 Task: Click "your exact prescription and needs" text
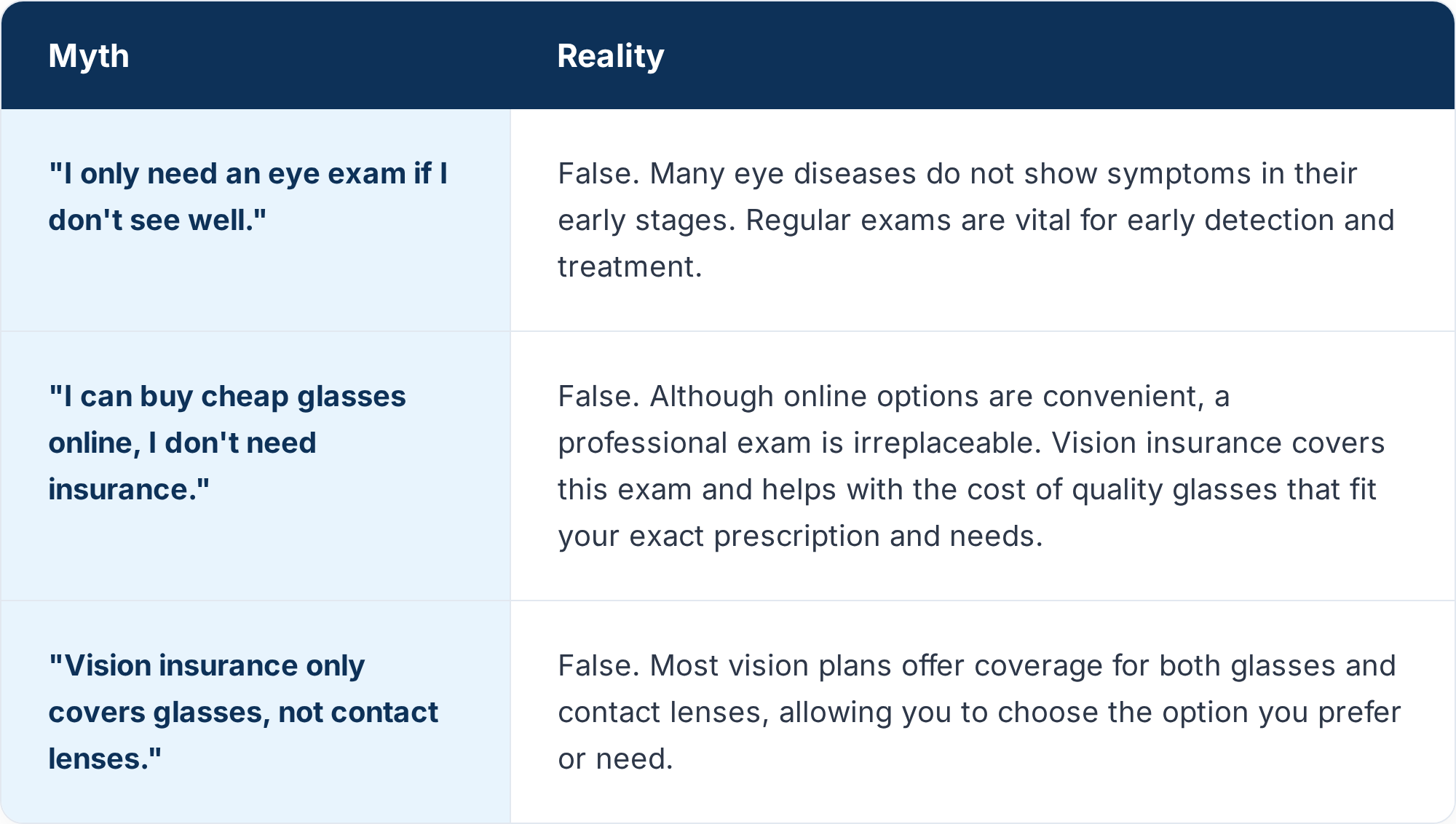[x=801, y=536]
